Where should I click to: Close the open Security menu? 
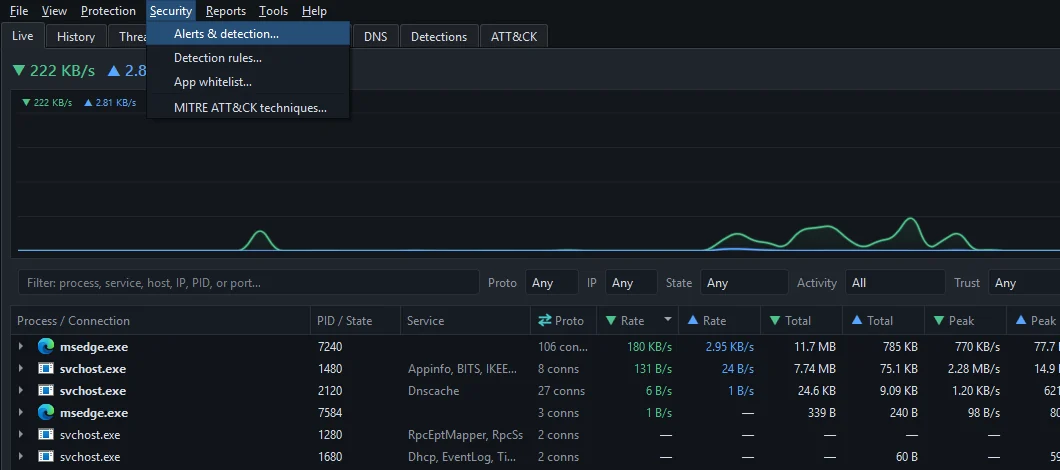click(171, 11)
